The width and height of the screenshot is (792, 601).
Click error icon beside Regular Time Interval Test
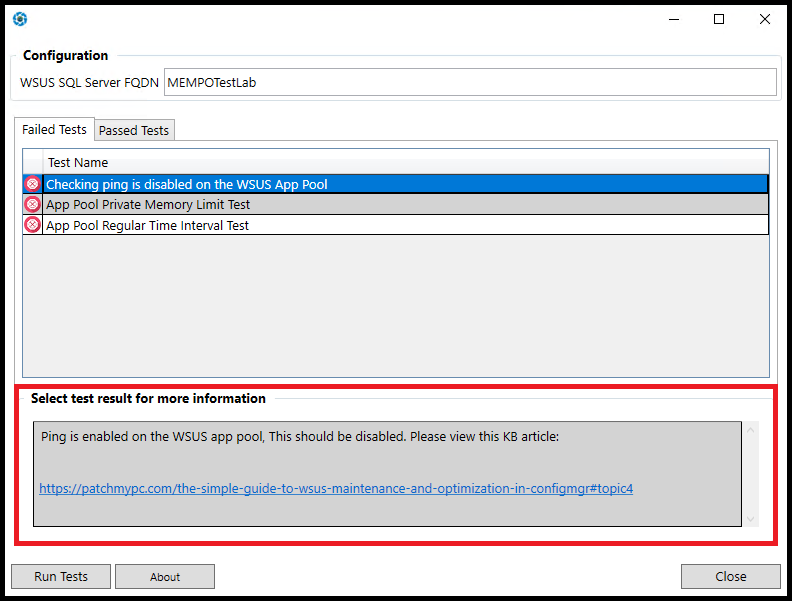[32, 225]
